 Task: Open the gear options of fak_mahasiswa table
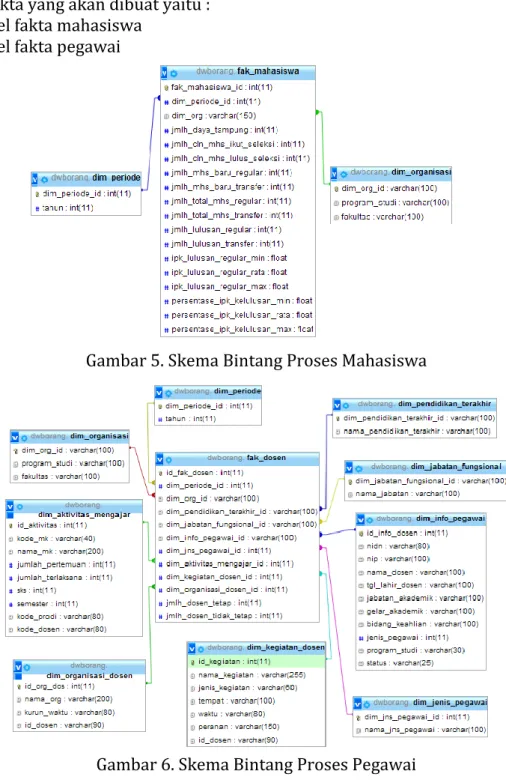[174, 73]
